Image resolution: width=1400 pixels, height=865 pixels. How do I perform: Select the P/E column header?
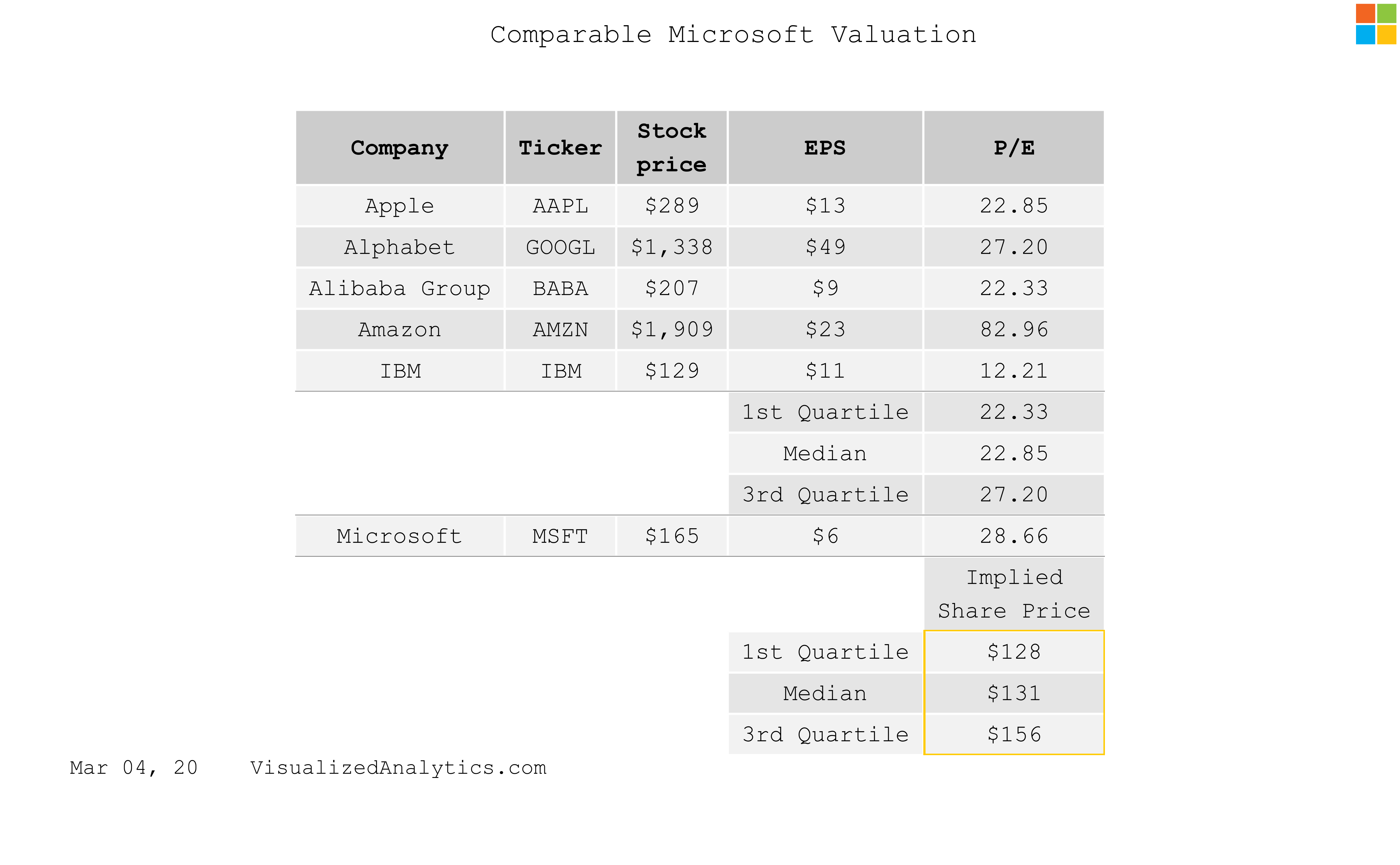pos(1014,148)
